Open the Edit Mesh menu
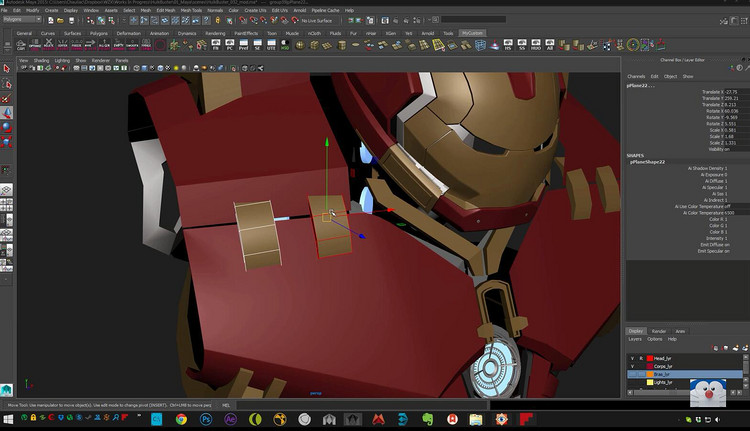 [166, 10]
